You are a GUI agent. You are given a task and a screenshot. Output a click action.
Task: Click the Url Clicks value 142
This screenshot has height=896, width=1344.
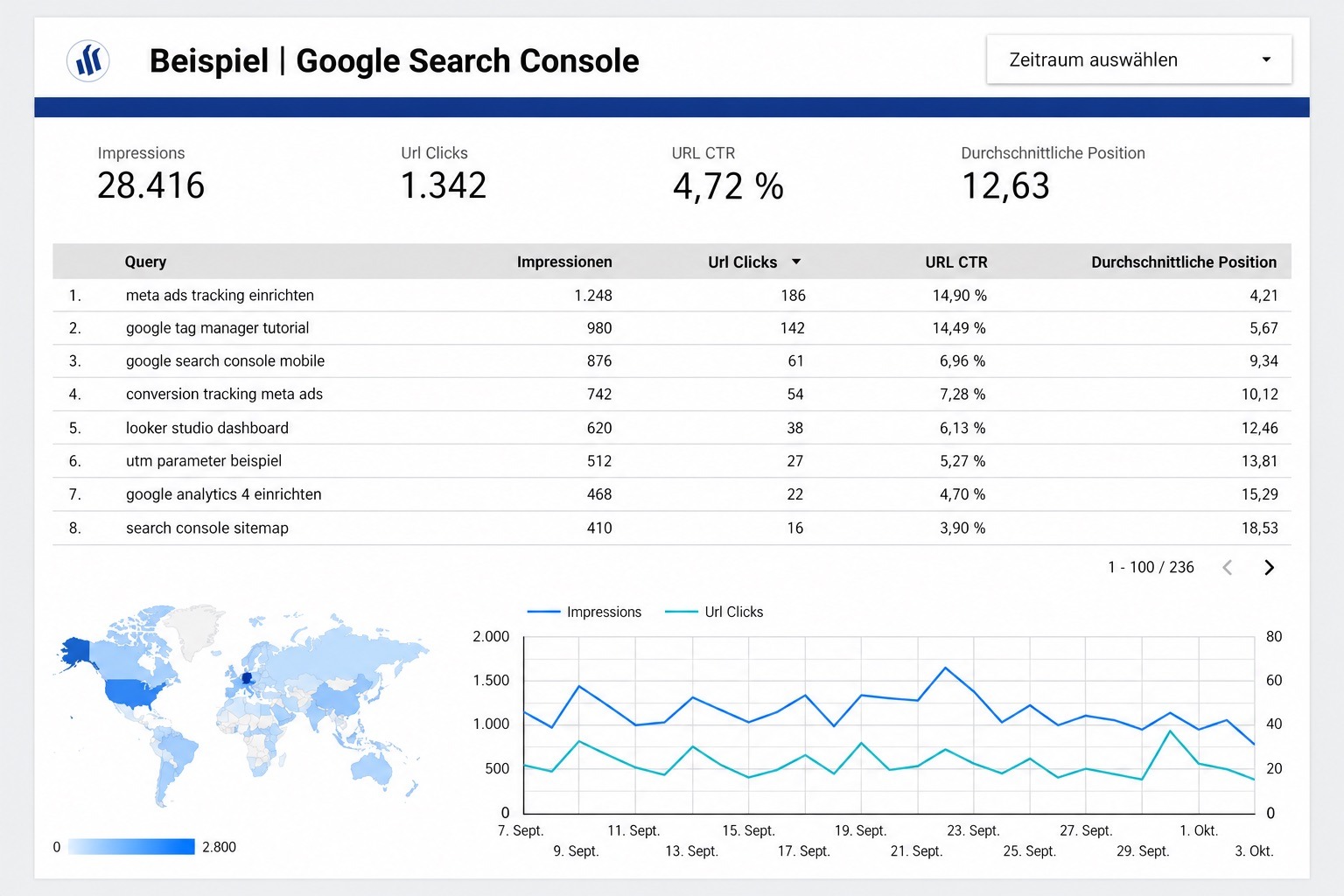[793, 328]
